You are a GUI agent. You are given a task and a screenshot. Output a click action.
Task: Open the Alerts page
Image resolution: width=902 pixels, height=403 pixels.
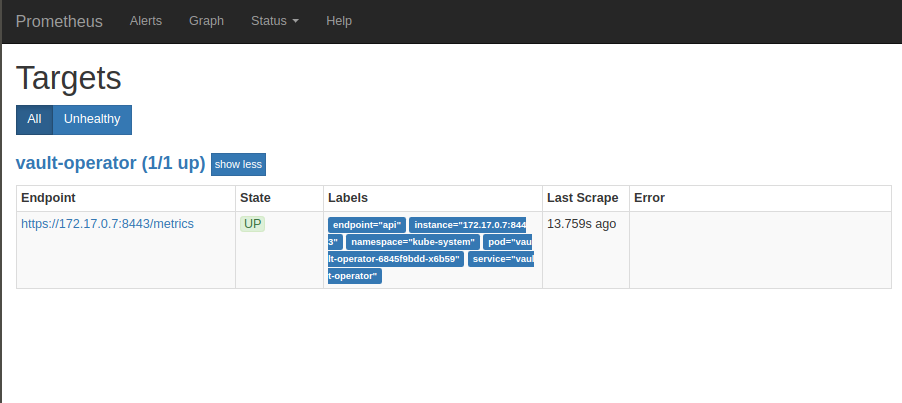tap(146, 21)
